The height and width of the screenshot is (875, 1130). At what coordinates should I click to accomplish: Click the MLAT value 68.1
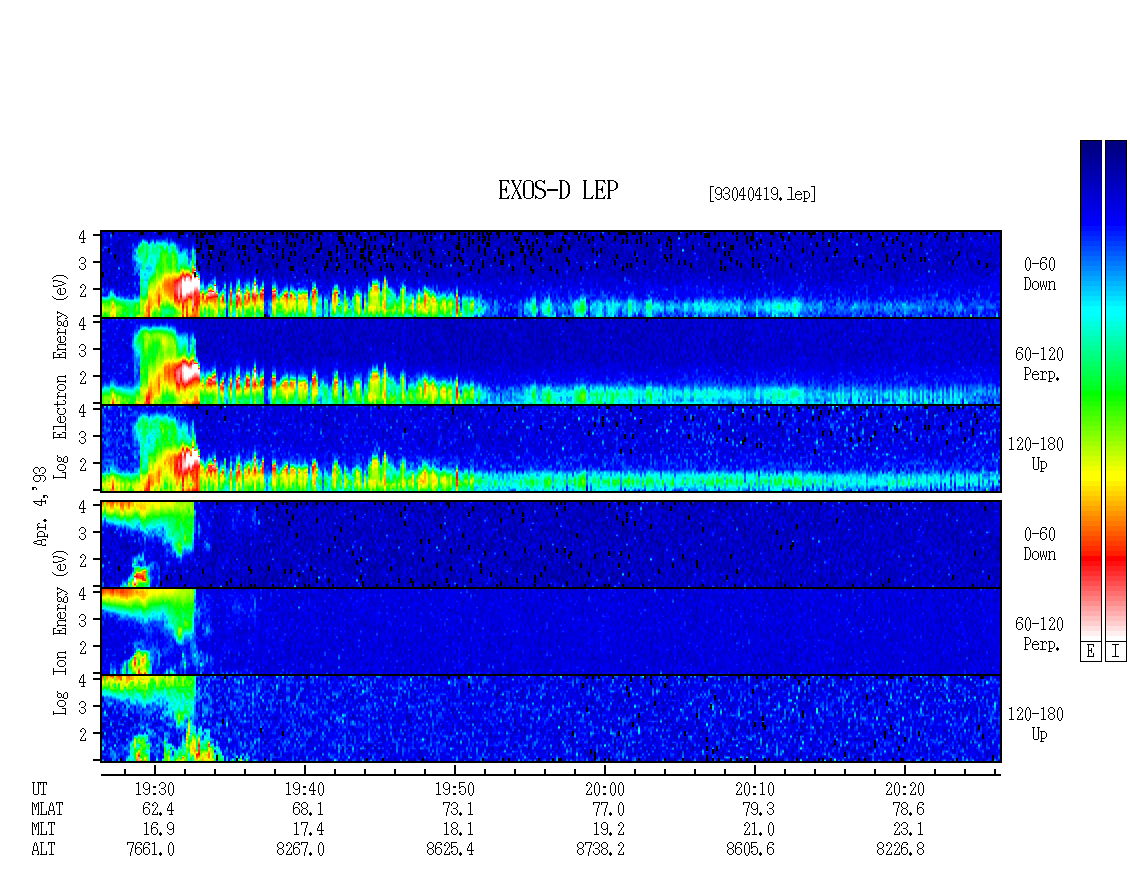[x=308, y=809]
